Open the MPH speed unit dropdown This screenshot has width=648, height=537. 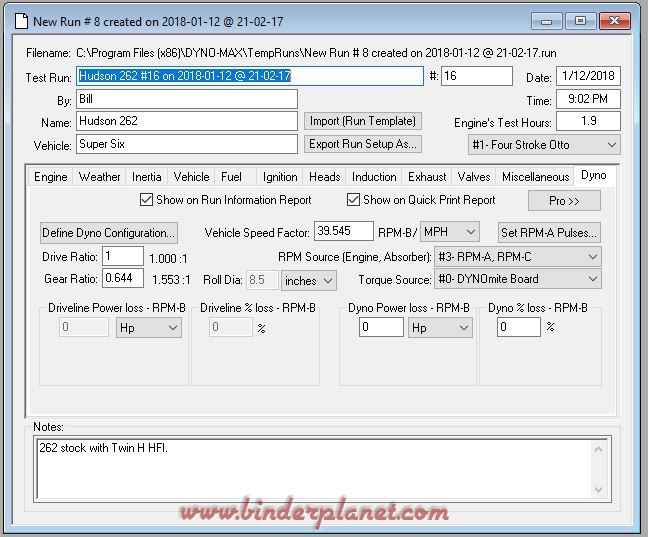450,232
